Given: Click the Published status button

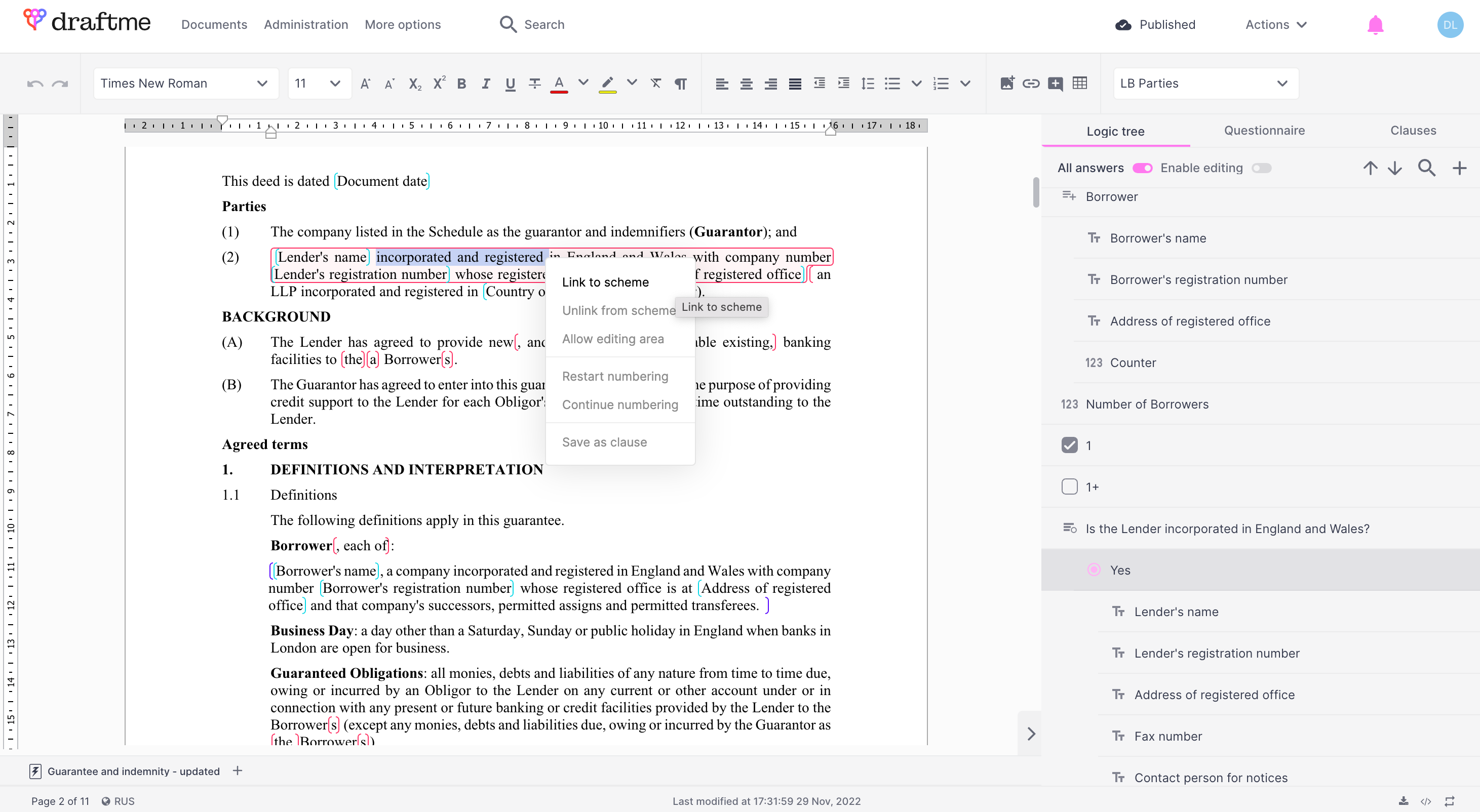Looking at the screenshot, I should coord(1155,25).
